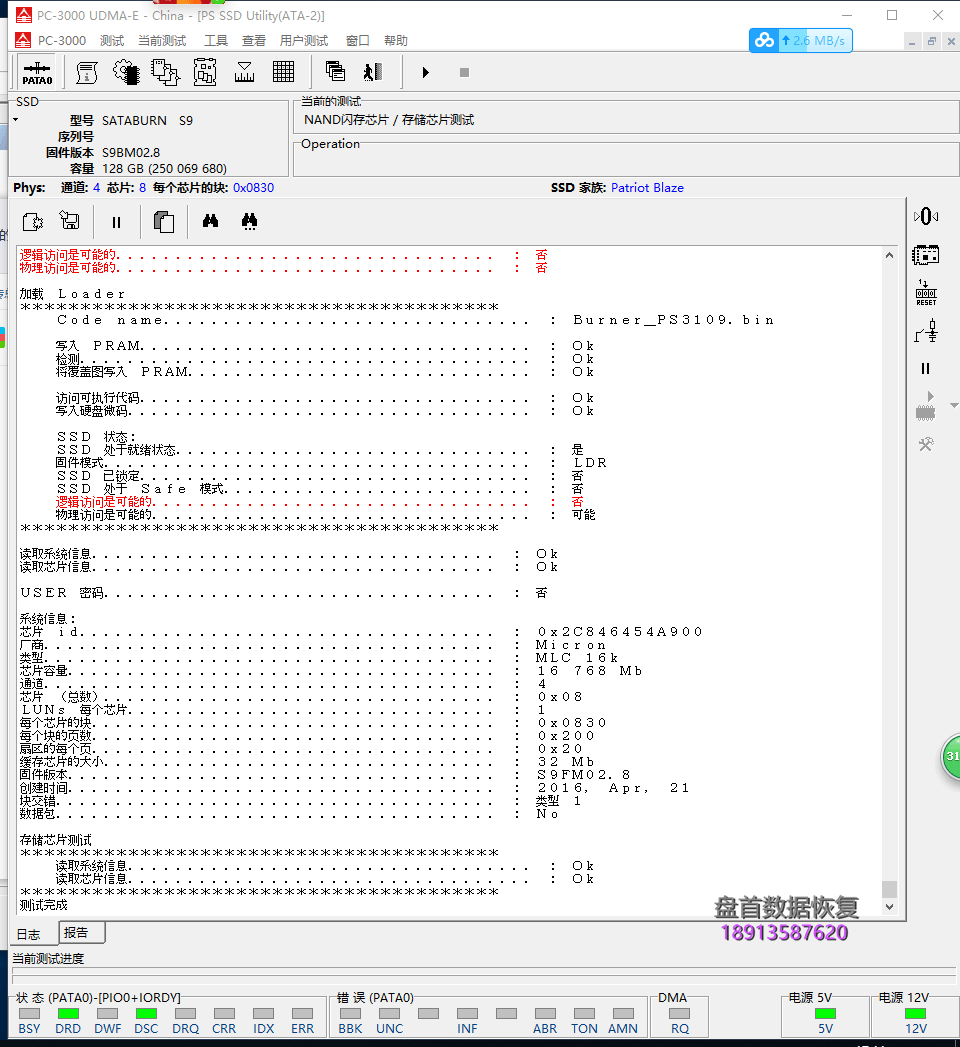Click the green round badge at right edge
The width and height of the screenshot is (960, 1047).
point(951,757)
